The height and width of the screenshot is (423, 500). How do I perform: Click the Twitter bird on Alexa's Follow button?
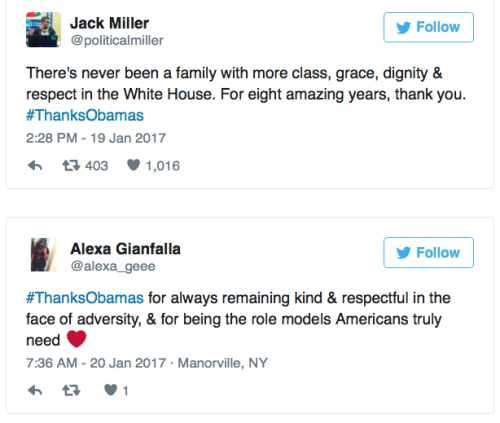pyautogui.click(x=403, y=253)
